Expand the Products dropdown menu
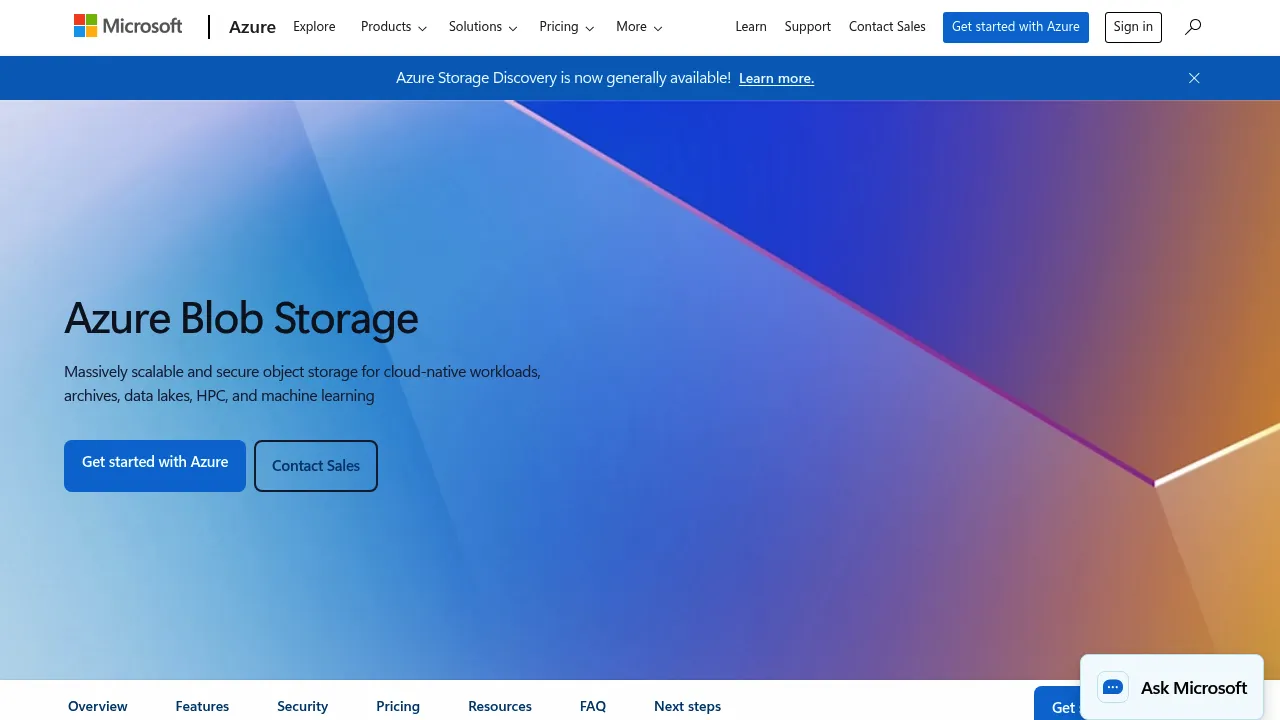Screen dimensions: 1280x720 coord(394,27)
